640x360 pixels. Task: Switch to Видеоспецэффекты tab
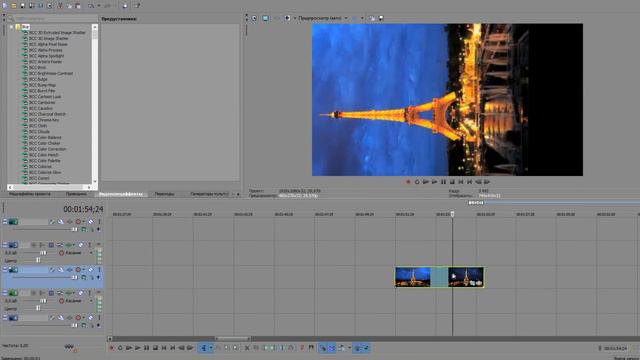click(x=121, y=194)
